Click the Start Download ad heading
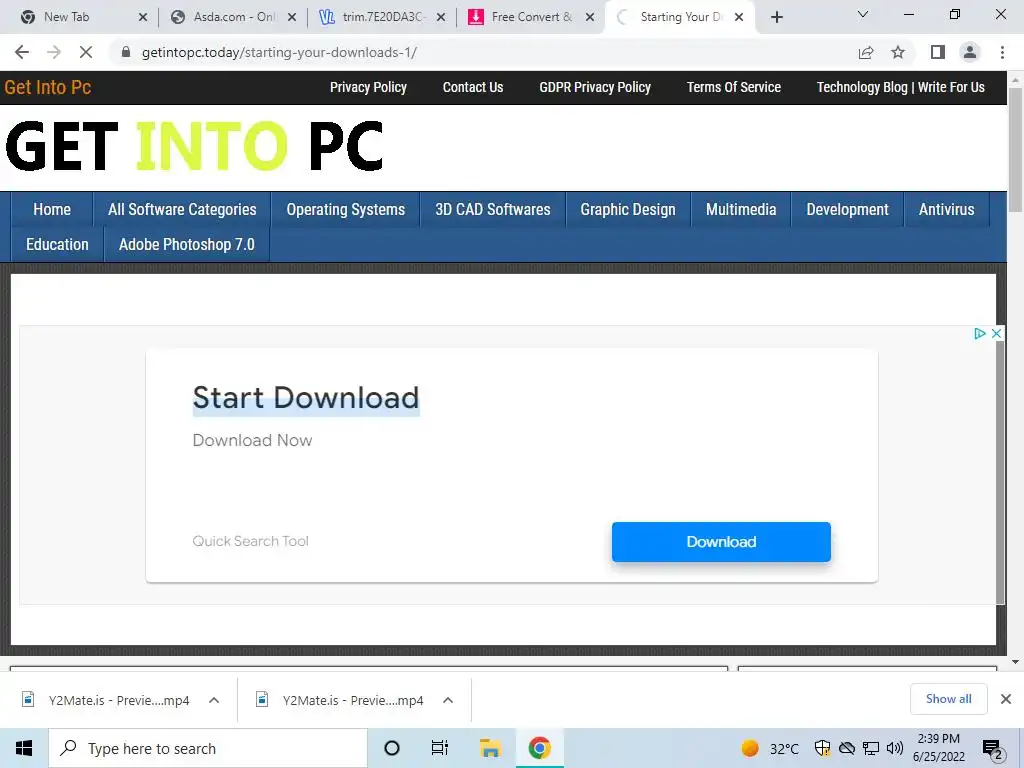Screen dimensions: 1024x768 tap(306, 398)
